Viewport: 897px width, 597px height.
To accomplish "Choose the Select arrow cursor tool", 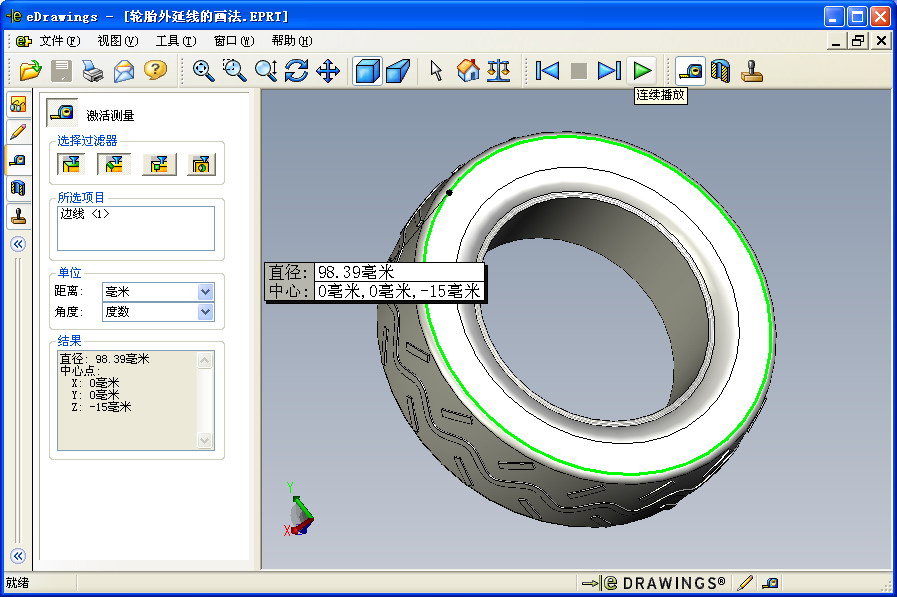I will click(436, 71).
